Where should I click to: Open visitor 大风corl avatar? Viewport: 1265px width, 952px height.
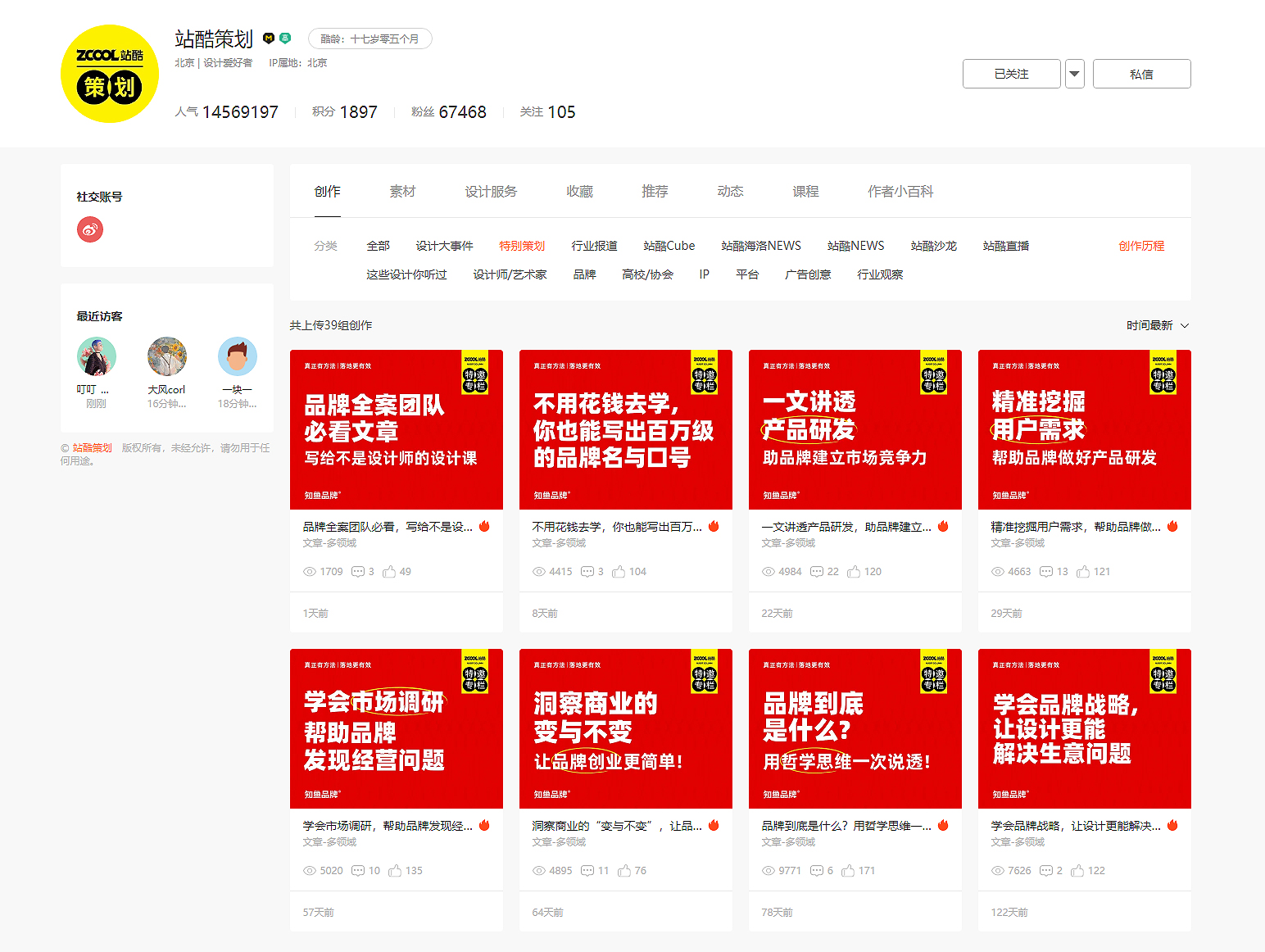[167, 356]
